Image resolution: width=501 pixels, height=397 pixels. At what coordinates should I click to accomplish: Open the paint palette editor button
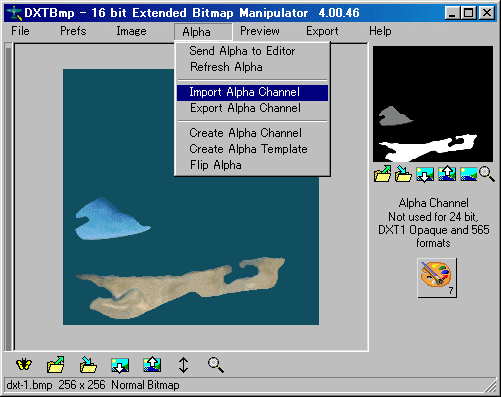coord(437,277)
